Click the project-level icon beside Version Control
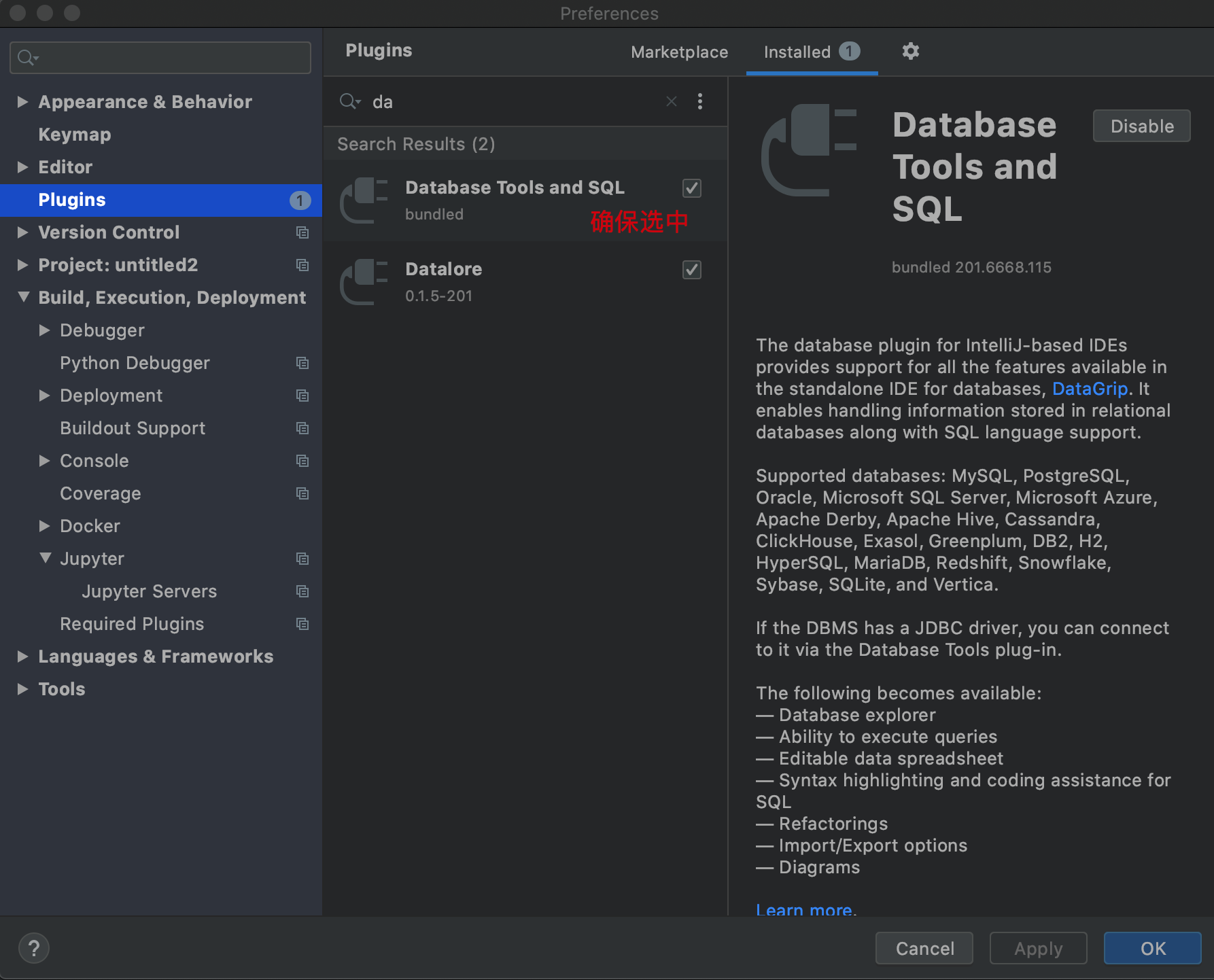1214x980 pixels. click(x=302, y=232)
